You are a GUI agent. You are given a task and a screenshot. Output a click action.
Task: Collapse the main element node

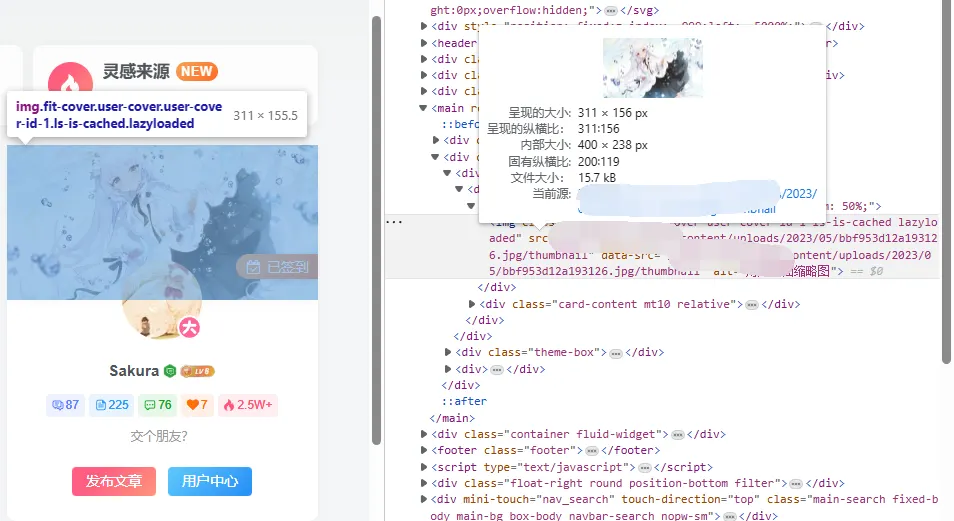(423, 108)
